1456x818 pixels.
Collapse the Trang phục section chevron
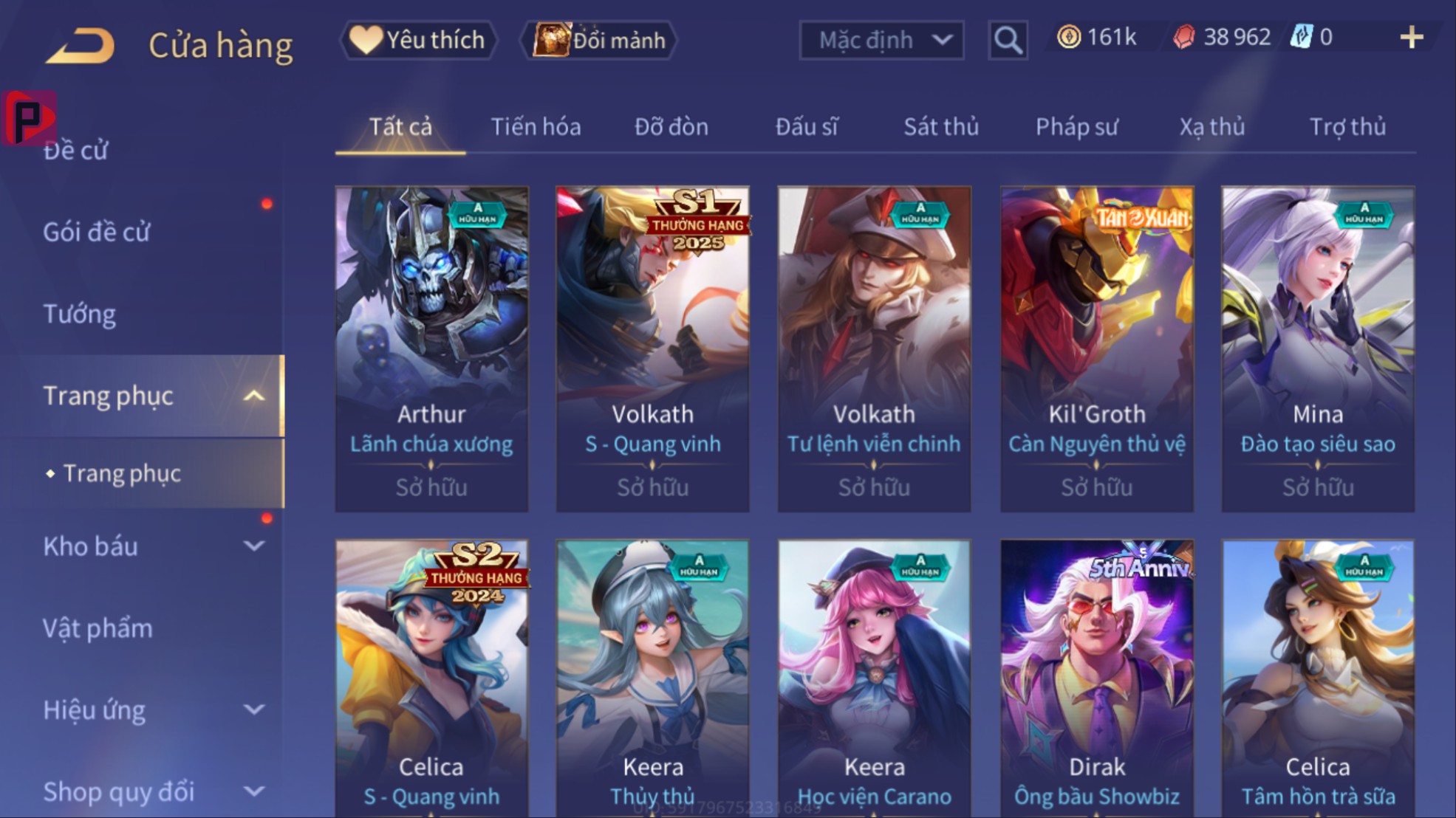pos(253,396)
